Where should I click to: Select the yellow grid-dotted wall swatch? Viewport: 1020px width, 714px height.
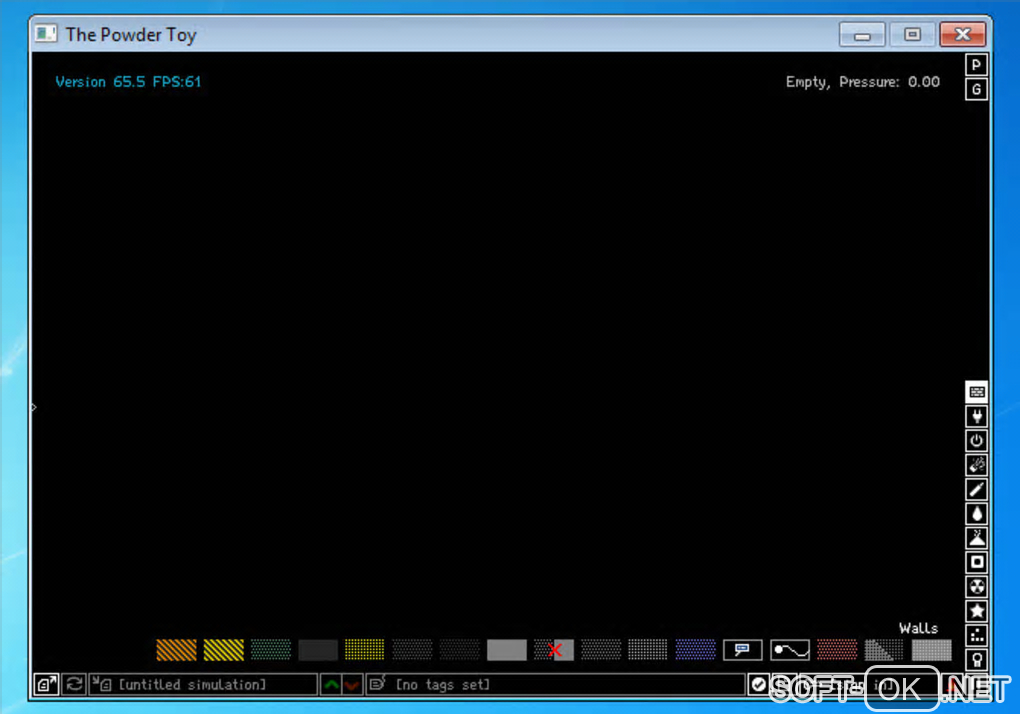tap(364, 650)
